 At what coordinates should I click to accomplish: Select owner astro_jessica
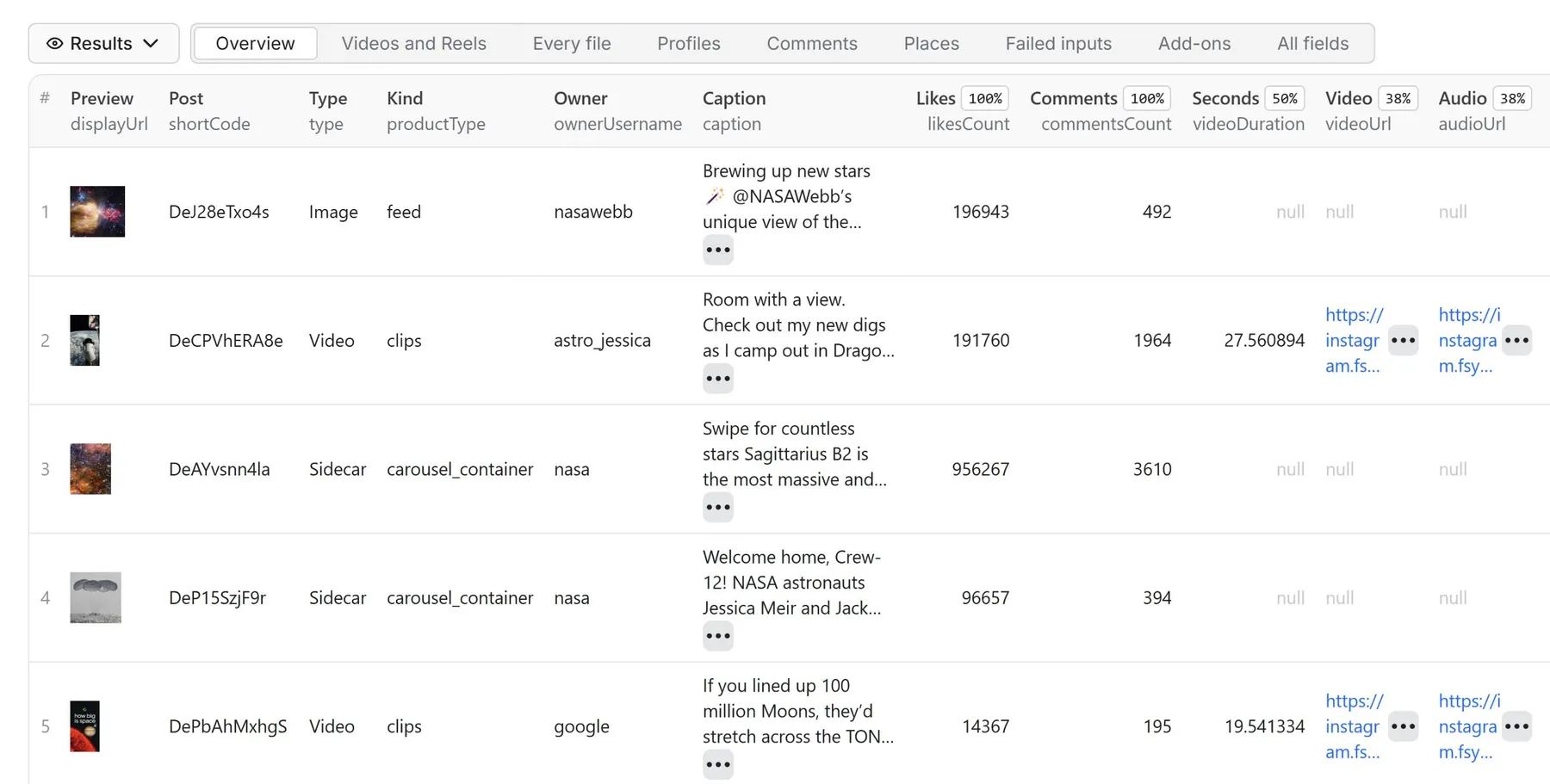click(602, 340)
